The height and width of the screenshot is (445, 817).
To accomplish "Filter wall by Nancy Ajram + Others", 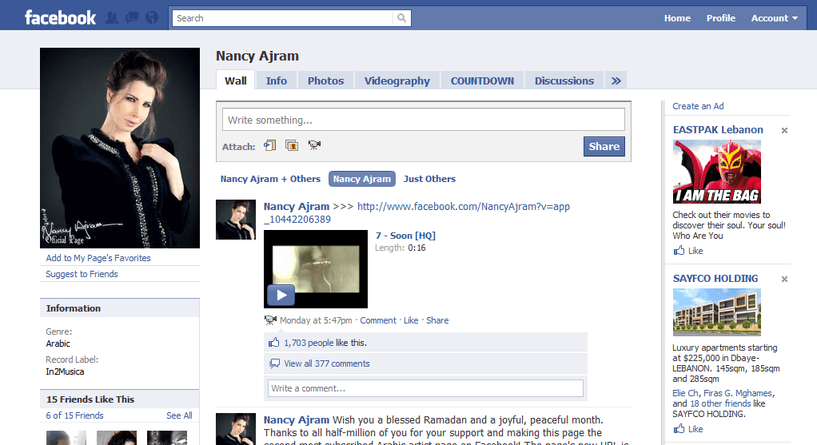I will click(x=270, y=179).
